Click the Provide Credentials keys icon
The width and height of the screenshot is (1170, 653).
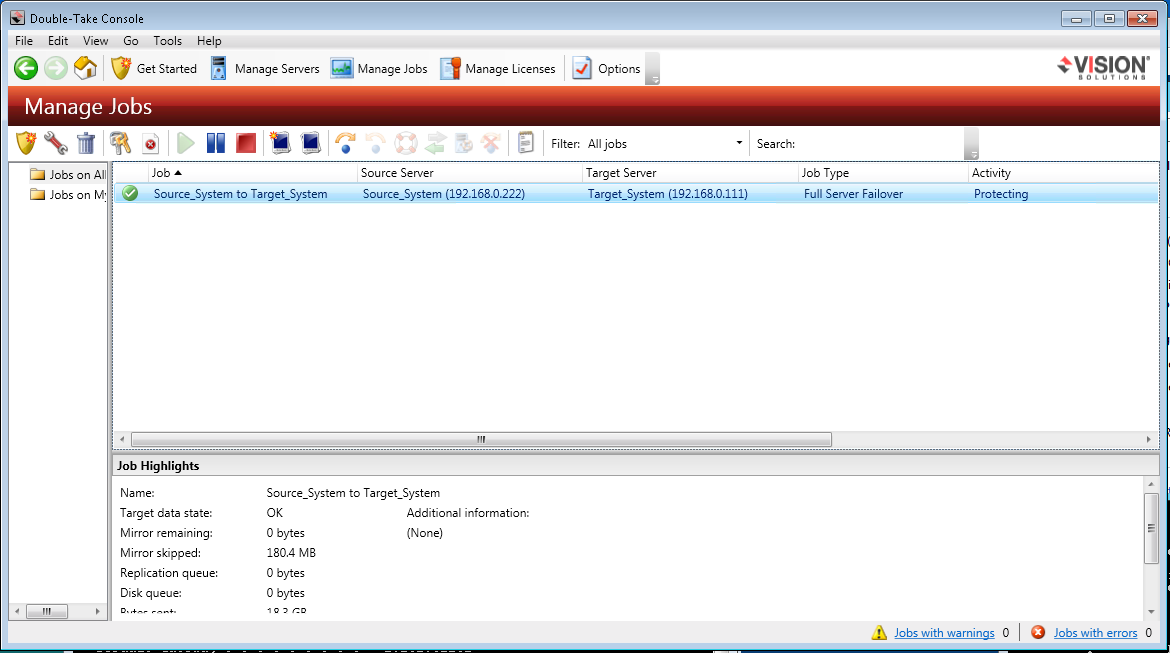[121, 143]
